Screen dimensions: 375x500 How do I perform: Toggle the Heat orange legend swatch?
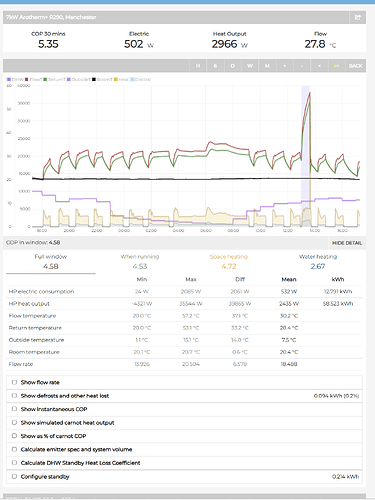116,79
